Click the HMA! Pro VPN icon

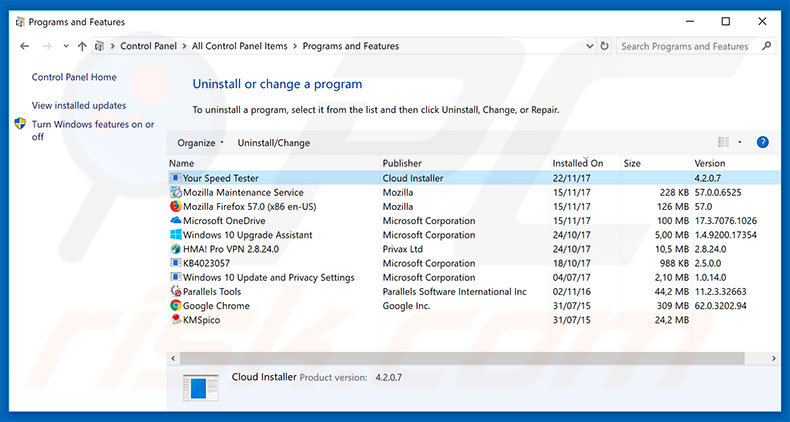175,249
